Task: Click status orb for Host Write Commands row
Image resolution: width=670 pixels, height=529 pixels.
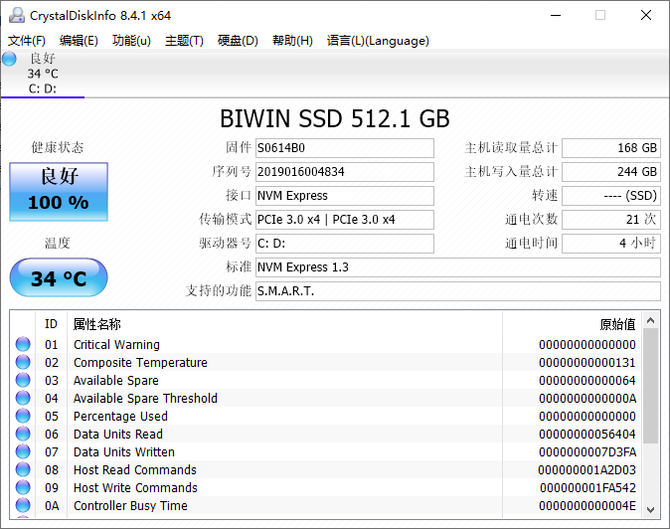Action: (23, 488)
